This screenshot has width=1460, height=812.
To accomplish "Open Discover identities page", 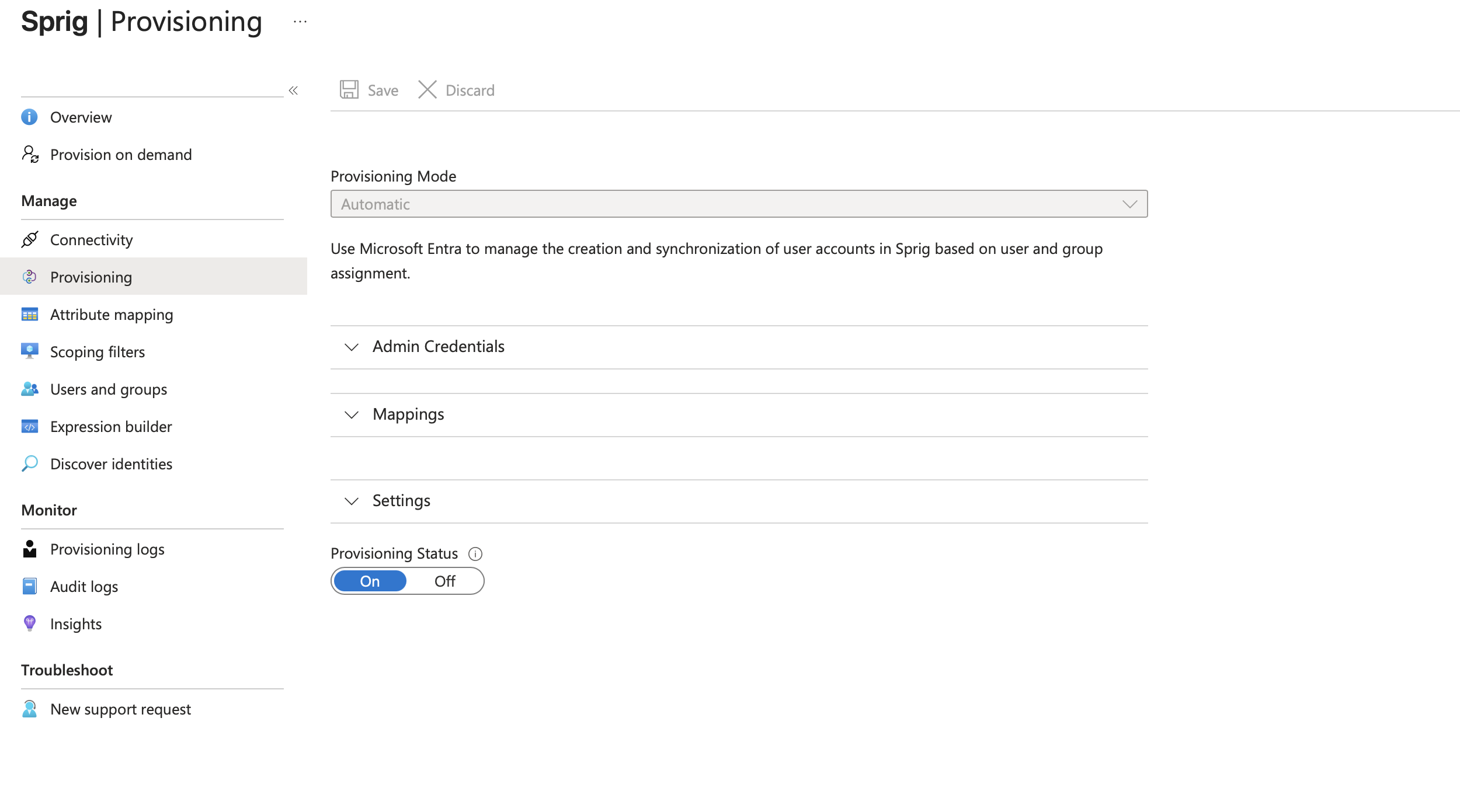I will (112, 464).
